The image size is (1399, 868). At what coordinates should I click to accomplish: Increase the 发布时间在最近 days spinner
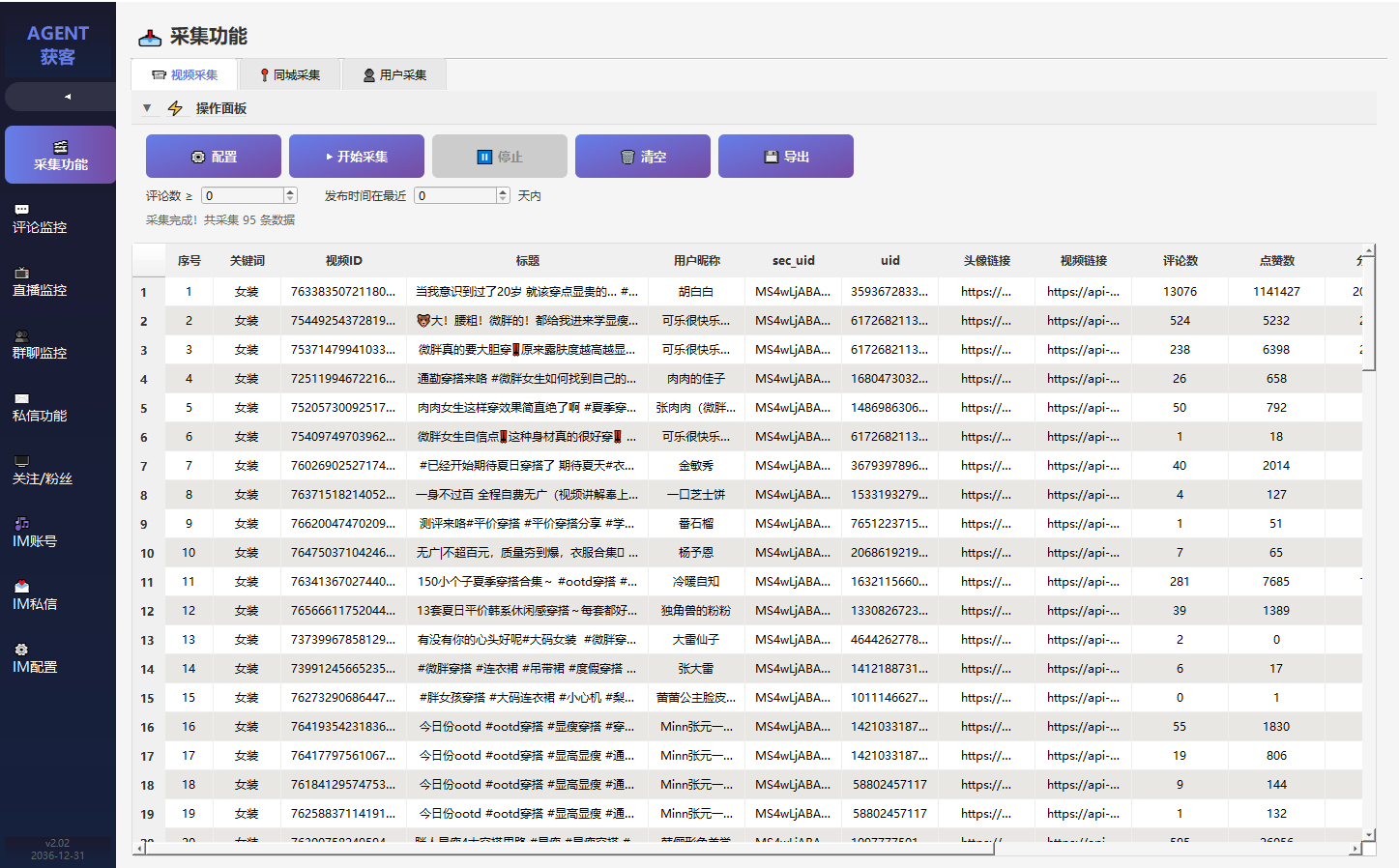503,191
